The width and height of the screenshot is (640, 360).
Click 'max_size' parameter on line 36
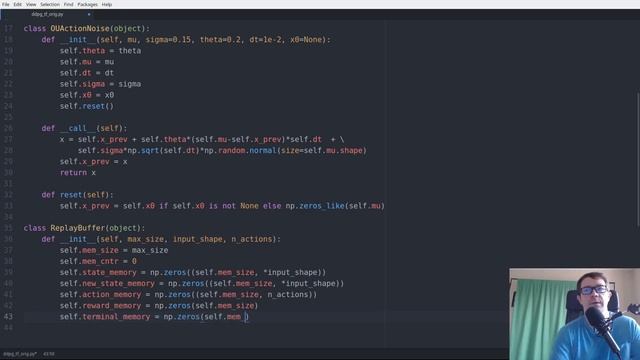click(146, 239)
